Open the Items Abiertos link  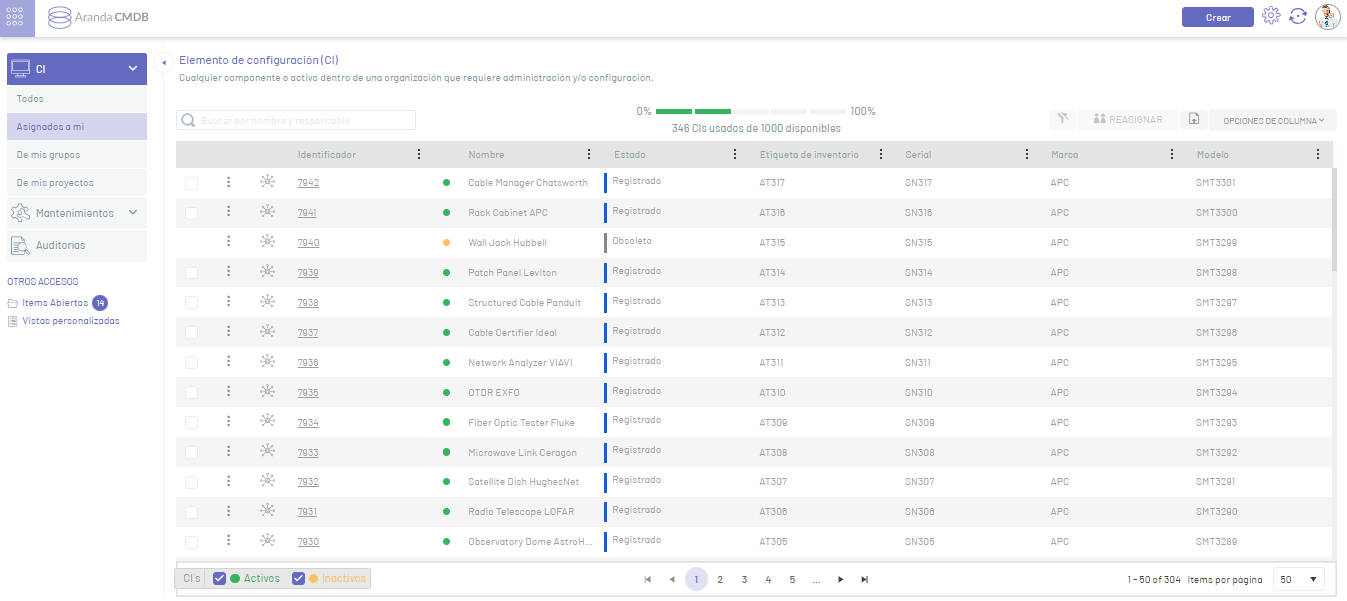[54, 303]
